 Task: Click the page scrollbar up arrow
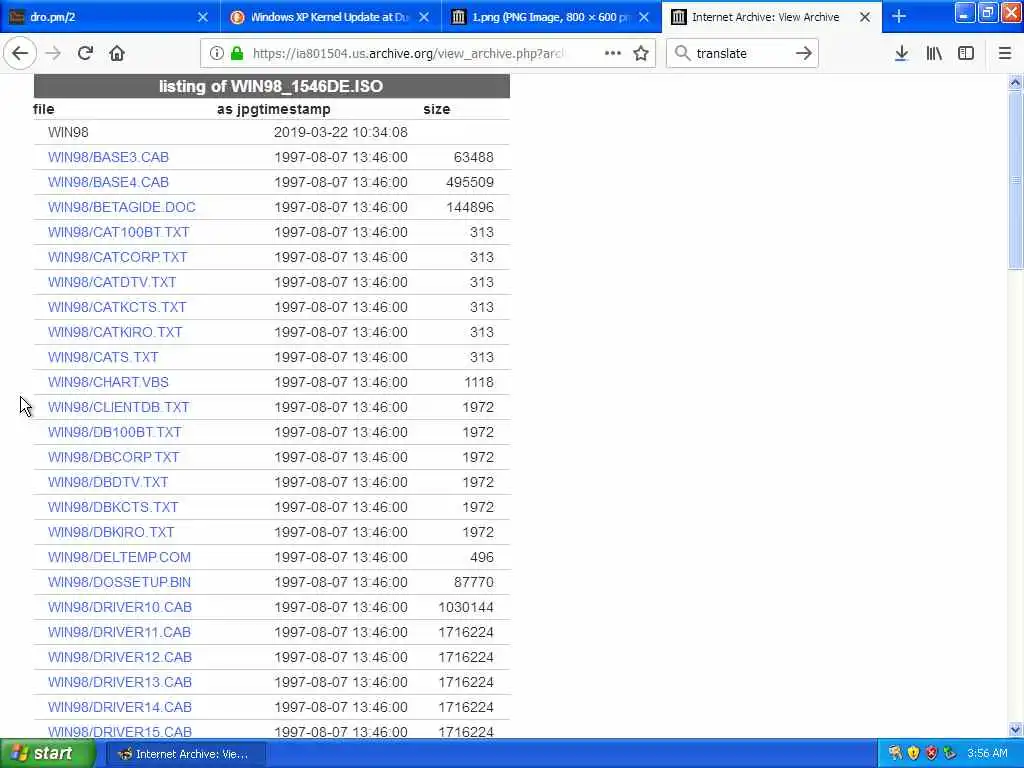[1016, 82]
